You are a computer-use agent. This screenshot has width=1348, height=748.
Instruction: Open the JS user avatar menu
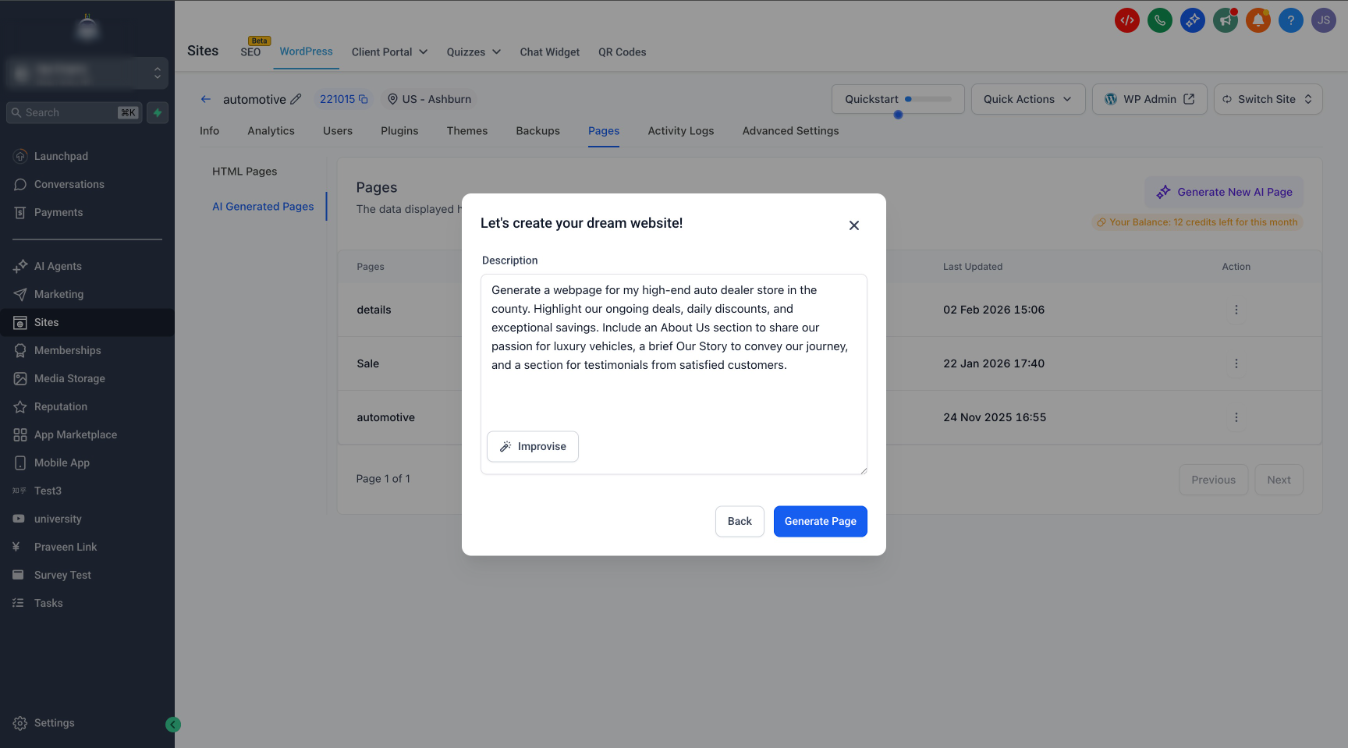[1323, 20]
